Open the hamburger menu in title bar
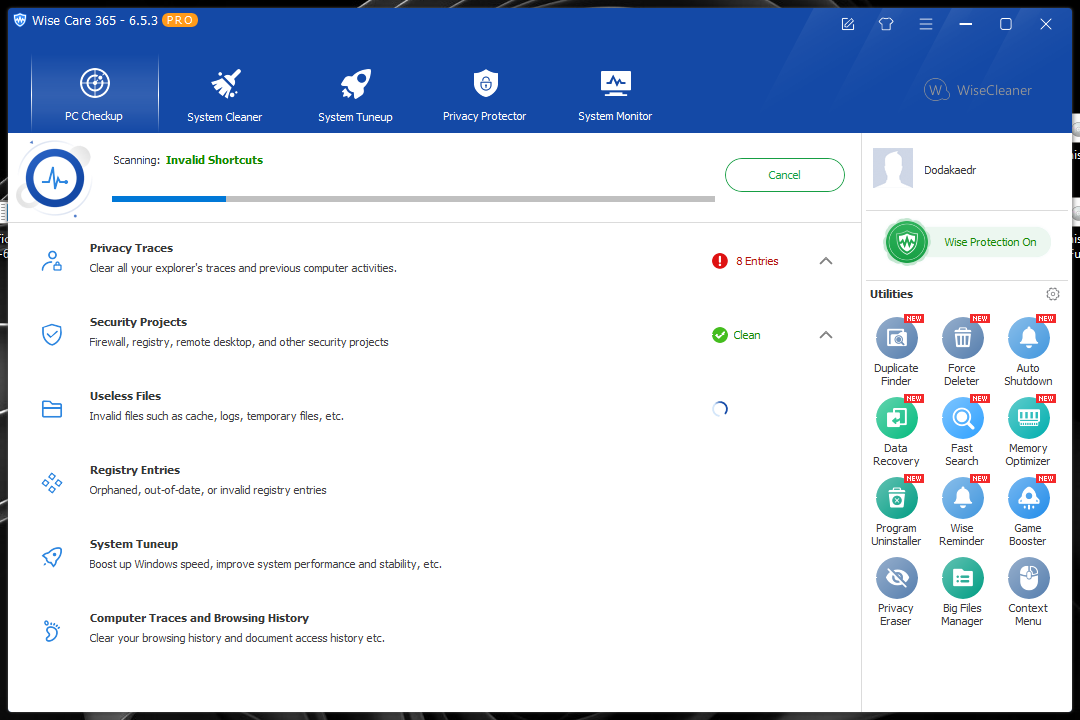Viewport: 1080px width, 720px height. (x=926, y=24)
